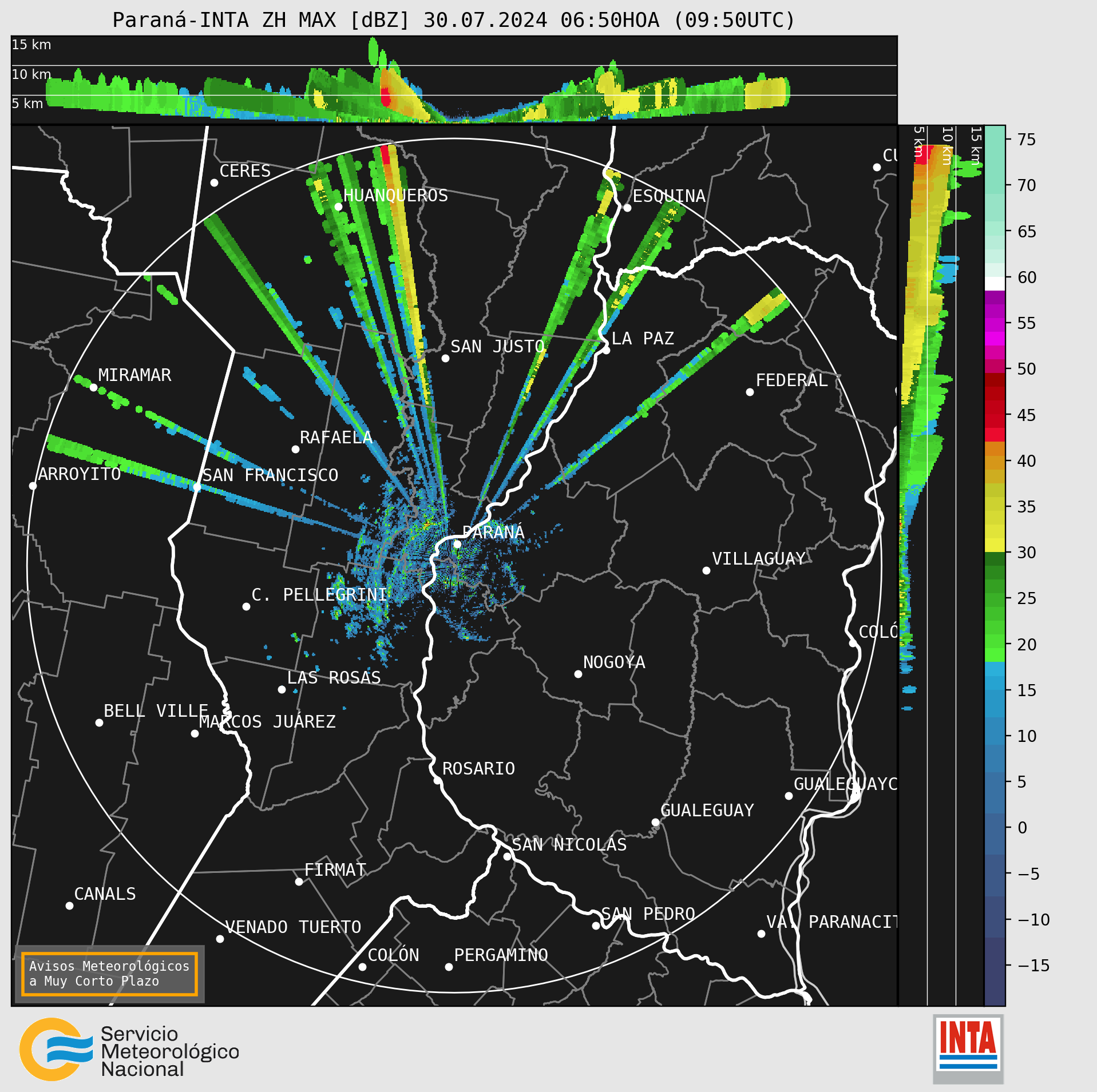Click the C. PELLEGRINI label
Viewport: 1097px width, 1092px height.
pyautogui.click(x=319, y=595)
